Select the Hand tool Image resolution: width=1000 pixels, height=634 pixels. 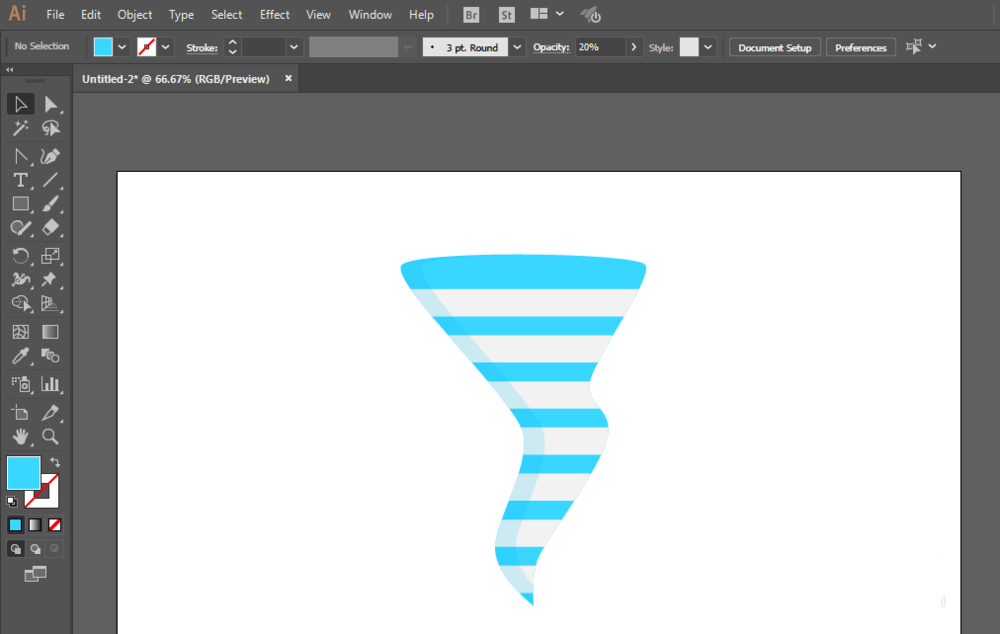[20, 436]
